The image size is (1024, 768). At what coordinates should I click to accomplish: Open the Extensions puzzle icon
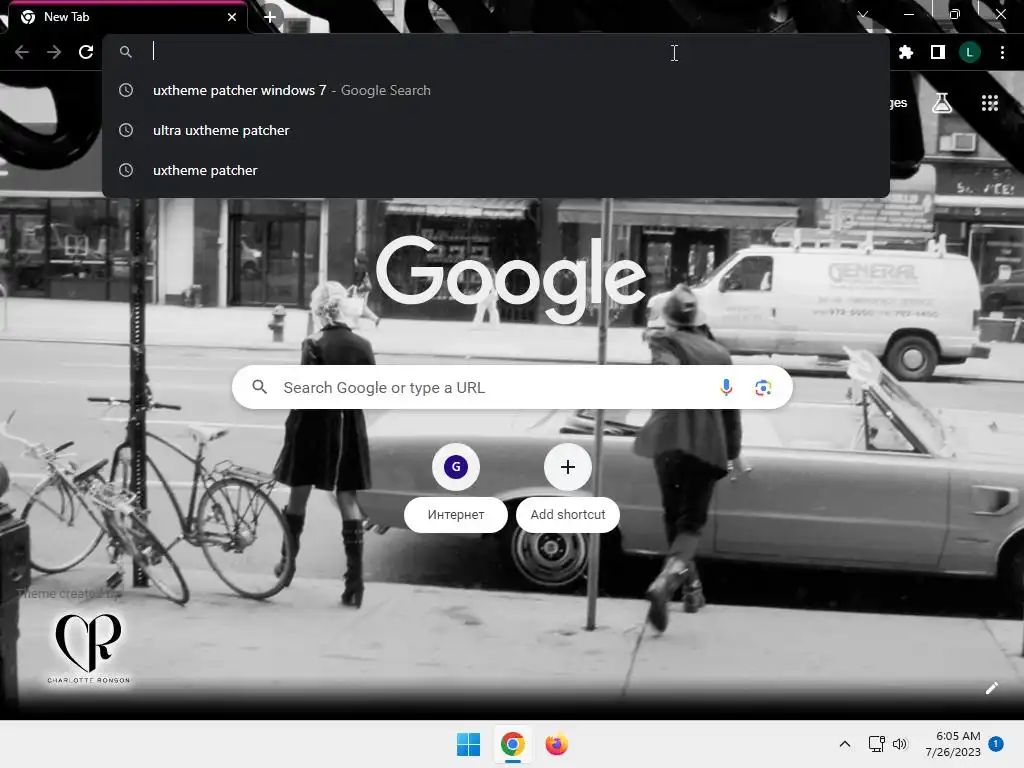pyautogui.click(x=906, y=52)
